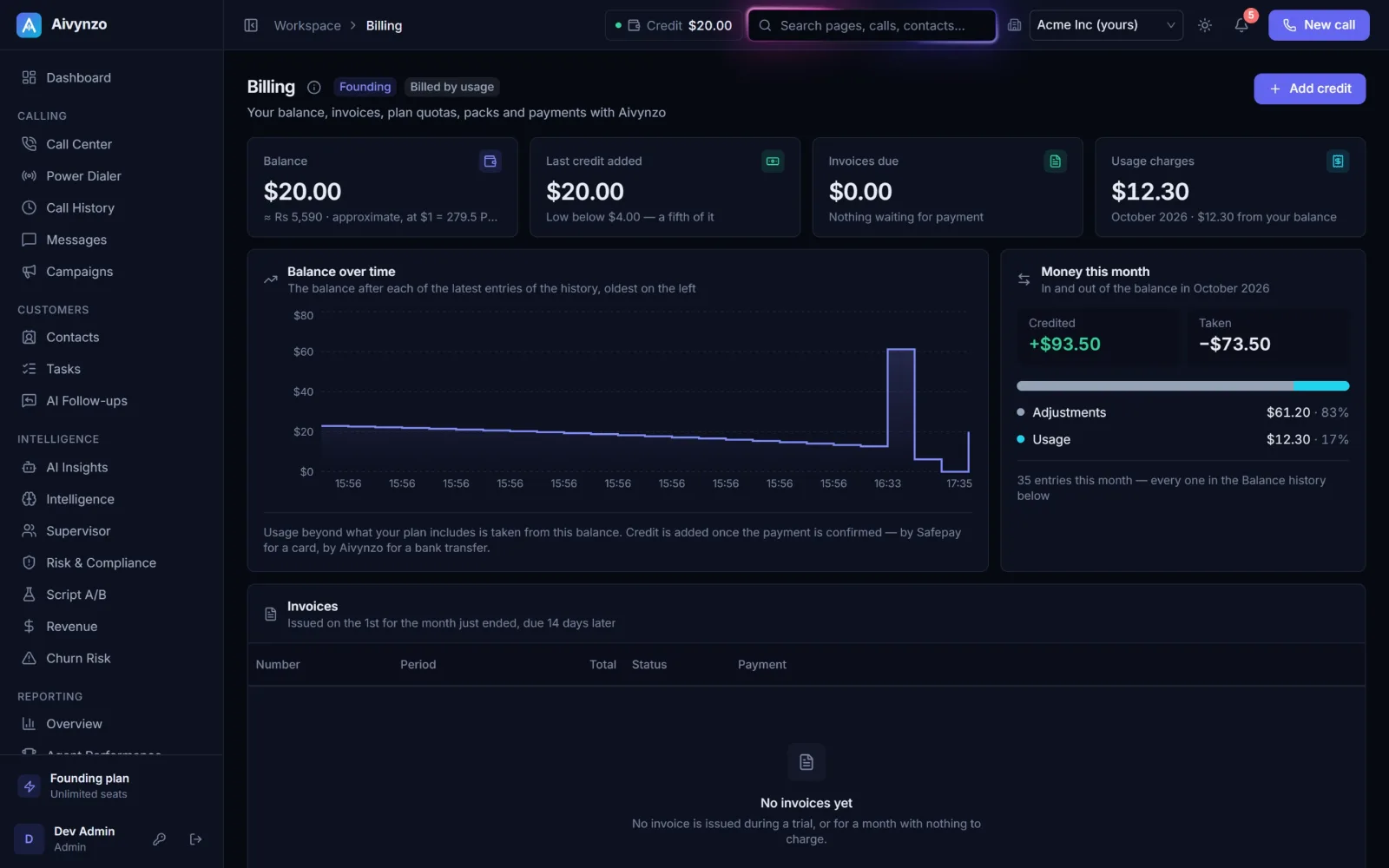
Task: Click the Period column header
Action: tap(418, 665)
